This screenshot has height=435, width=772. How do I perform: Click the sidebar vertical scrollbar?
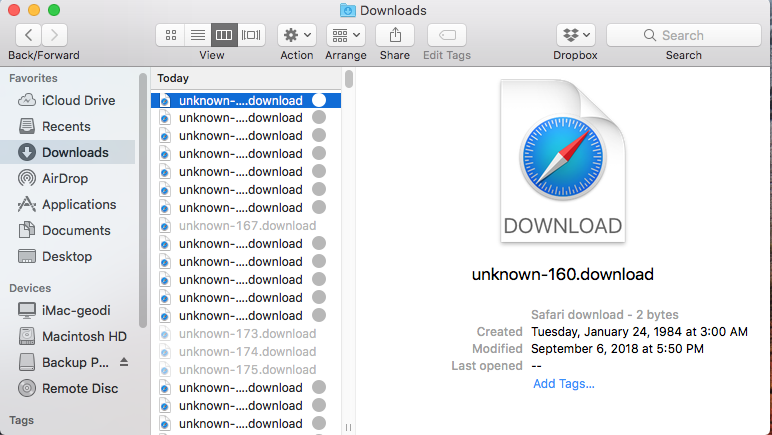point(143,200)
